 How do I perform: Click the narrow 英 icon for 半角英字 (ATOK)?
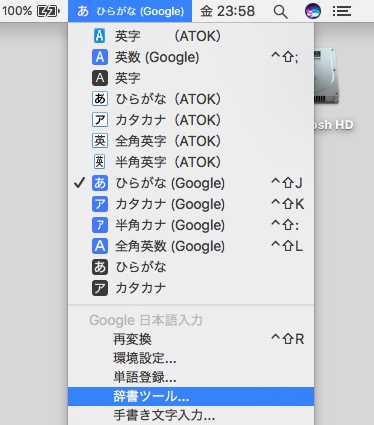pyautogui.click(x=100, y=162)
